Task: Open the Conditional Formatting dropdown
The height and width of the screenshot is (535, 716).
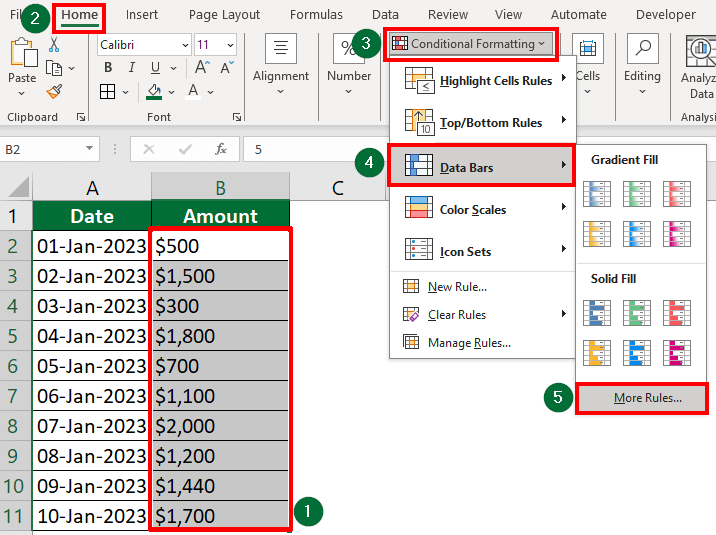Action: click(x=469, y=44)
